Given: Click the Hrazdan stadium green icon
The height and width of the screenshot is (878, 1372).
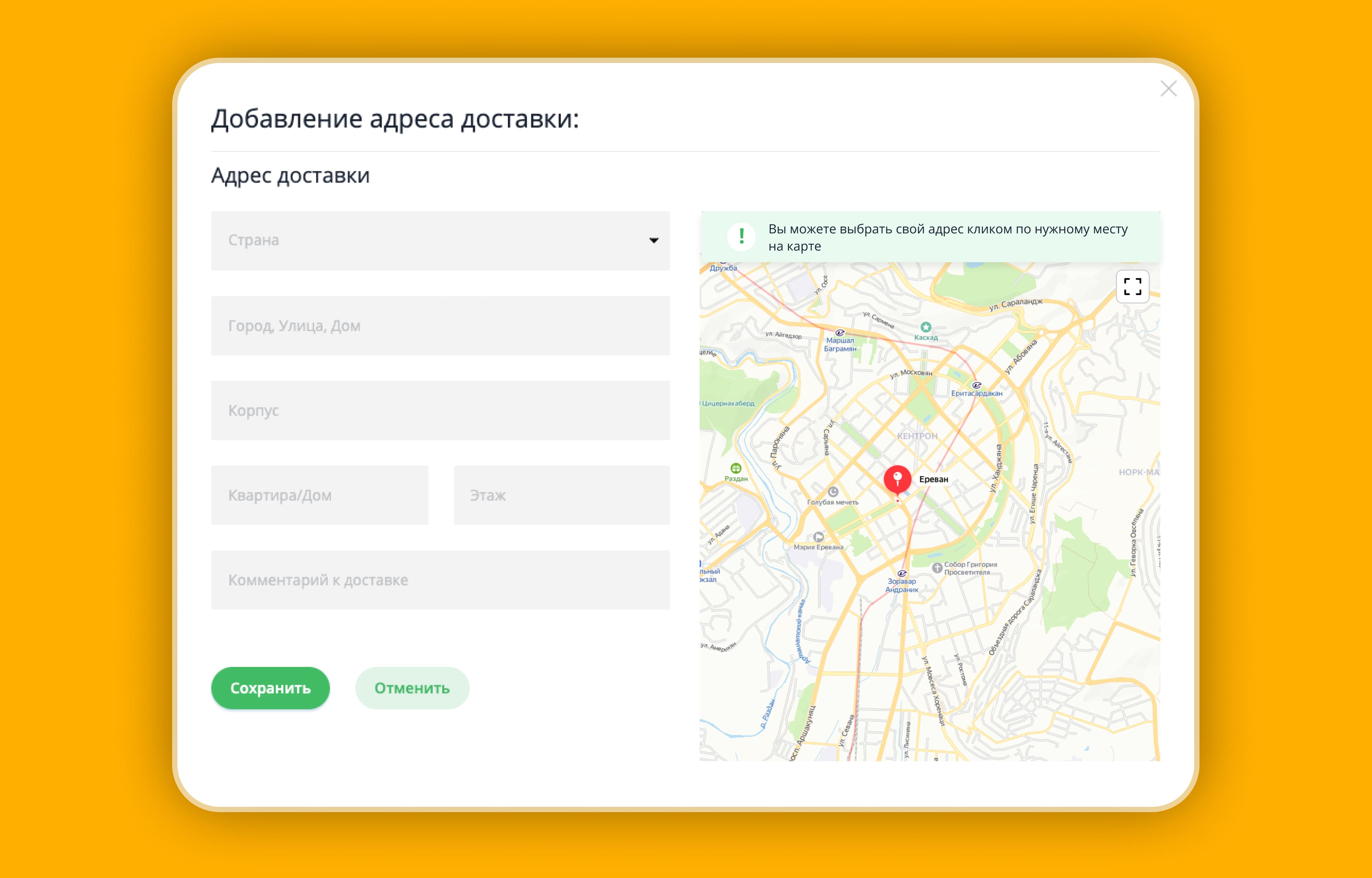Looking at the screenshot, I should 736,468.
